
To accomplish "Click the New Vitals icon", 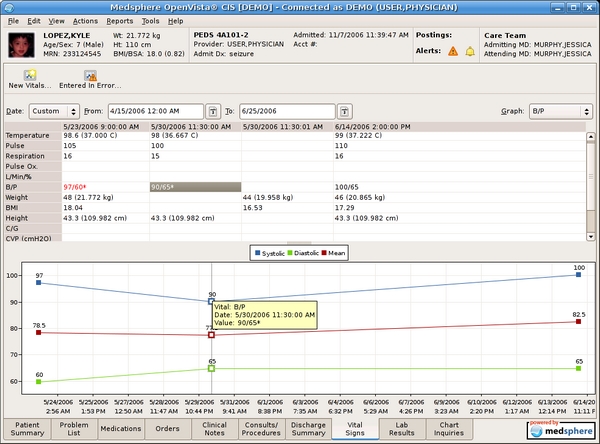I will [30, 75].
